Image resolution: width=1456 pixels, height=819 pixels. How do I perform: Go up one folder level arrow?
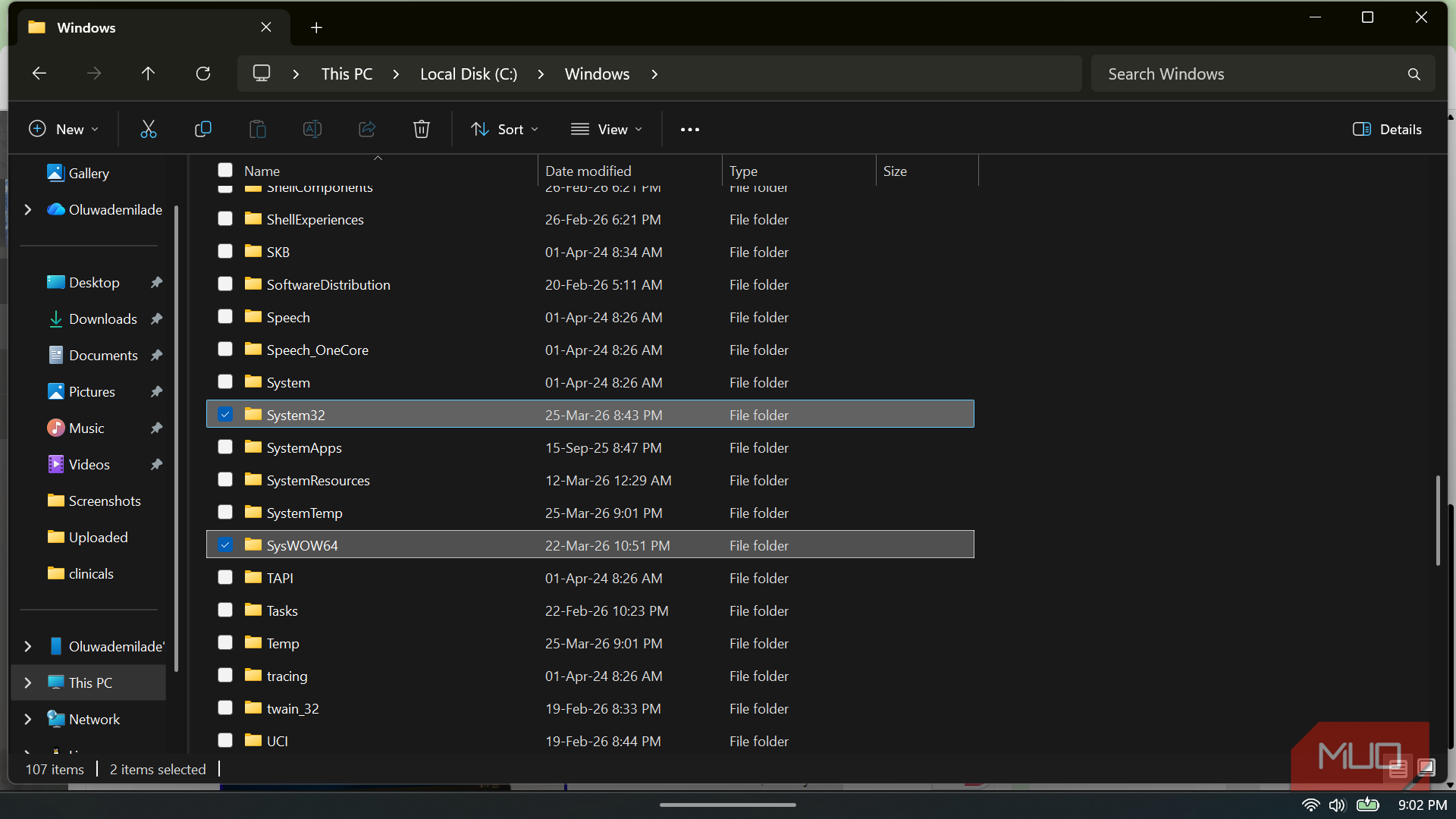coord(148,74)
